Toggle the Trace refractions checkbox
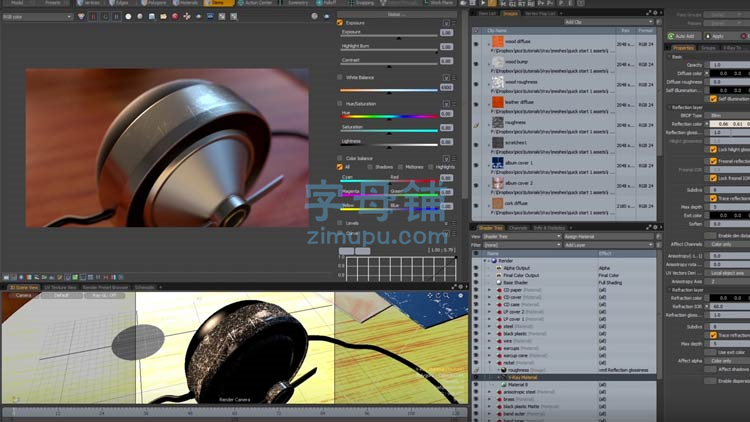750x422 pixels. [x=713, y=335]
